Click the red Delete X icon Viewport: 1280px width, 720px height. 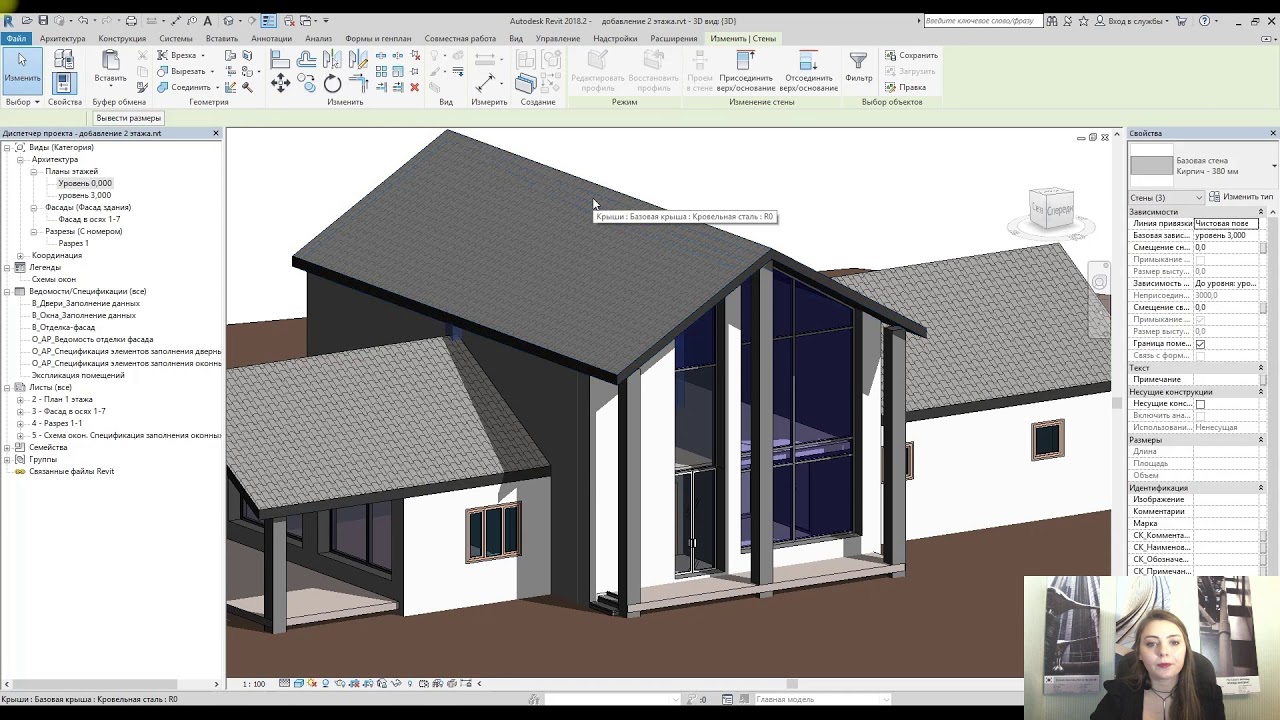pos(415,87)
